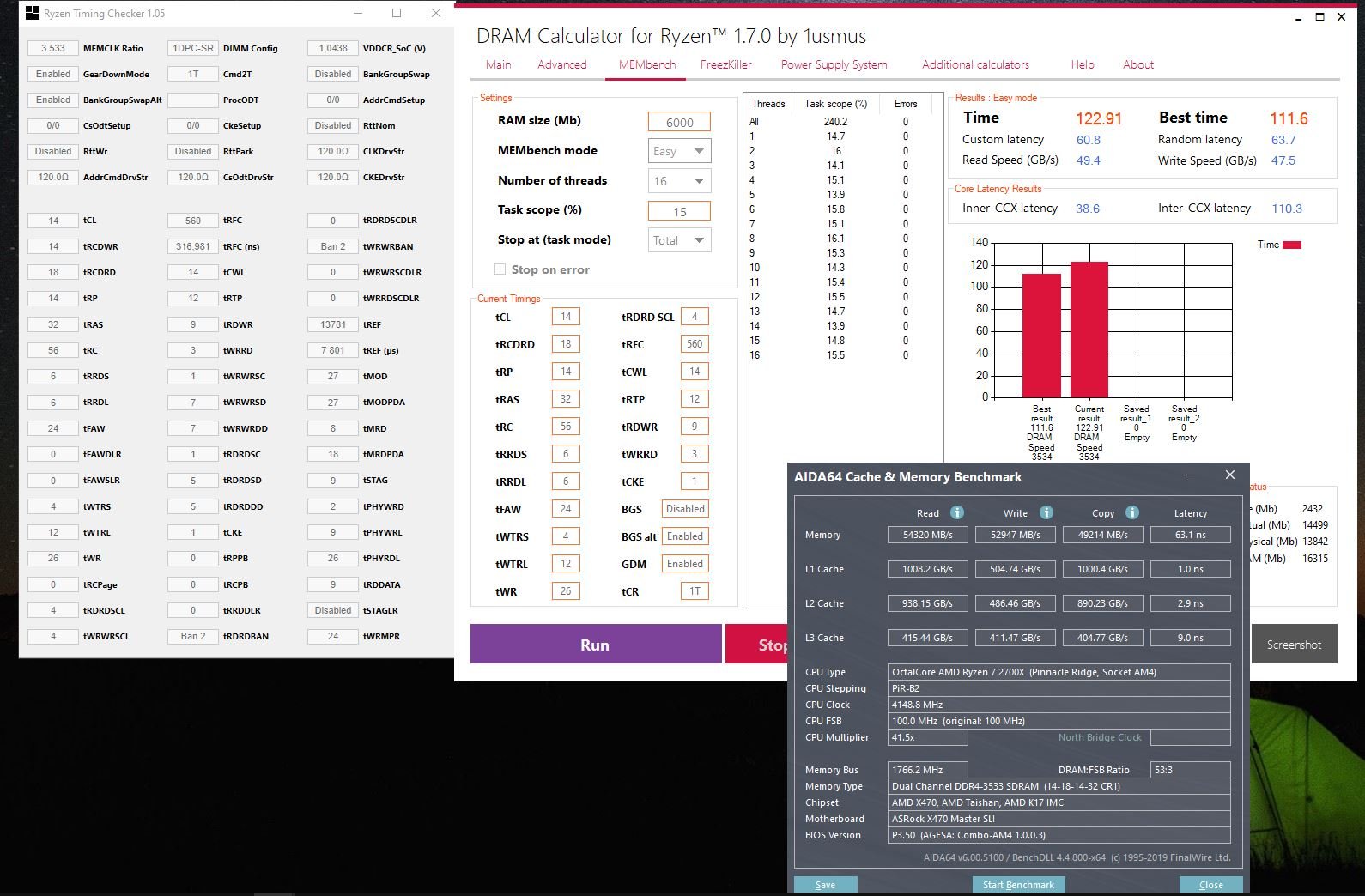Click the Screenshot button
Viewport: 1365px width, 896px height.
click(1294, 644)
